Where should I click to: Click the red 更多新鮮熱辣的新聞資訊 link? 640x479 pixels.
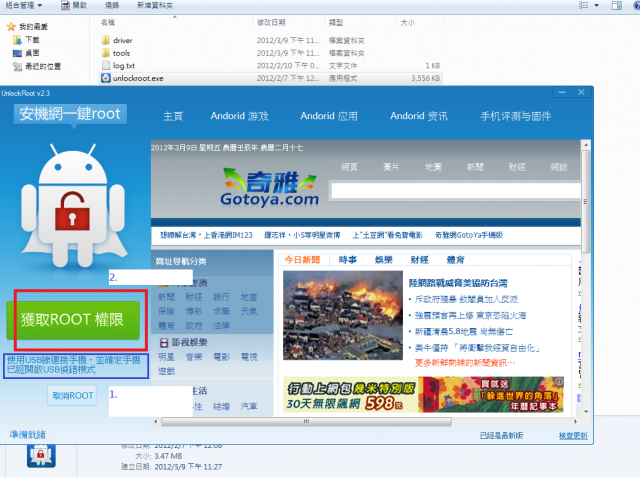465,363
